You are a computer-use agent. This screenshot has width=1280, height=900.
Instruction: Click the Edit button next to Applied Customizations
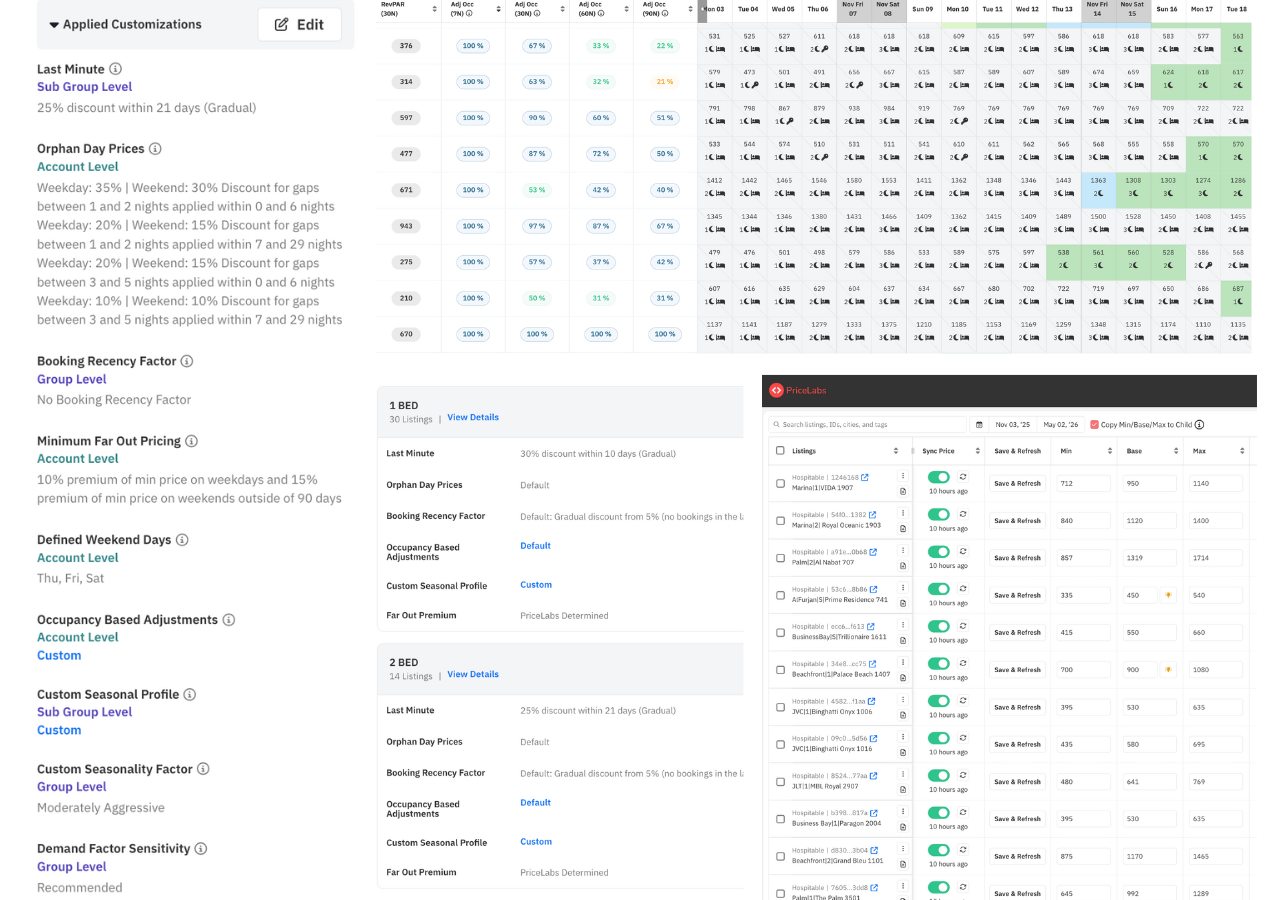(299, 24)
